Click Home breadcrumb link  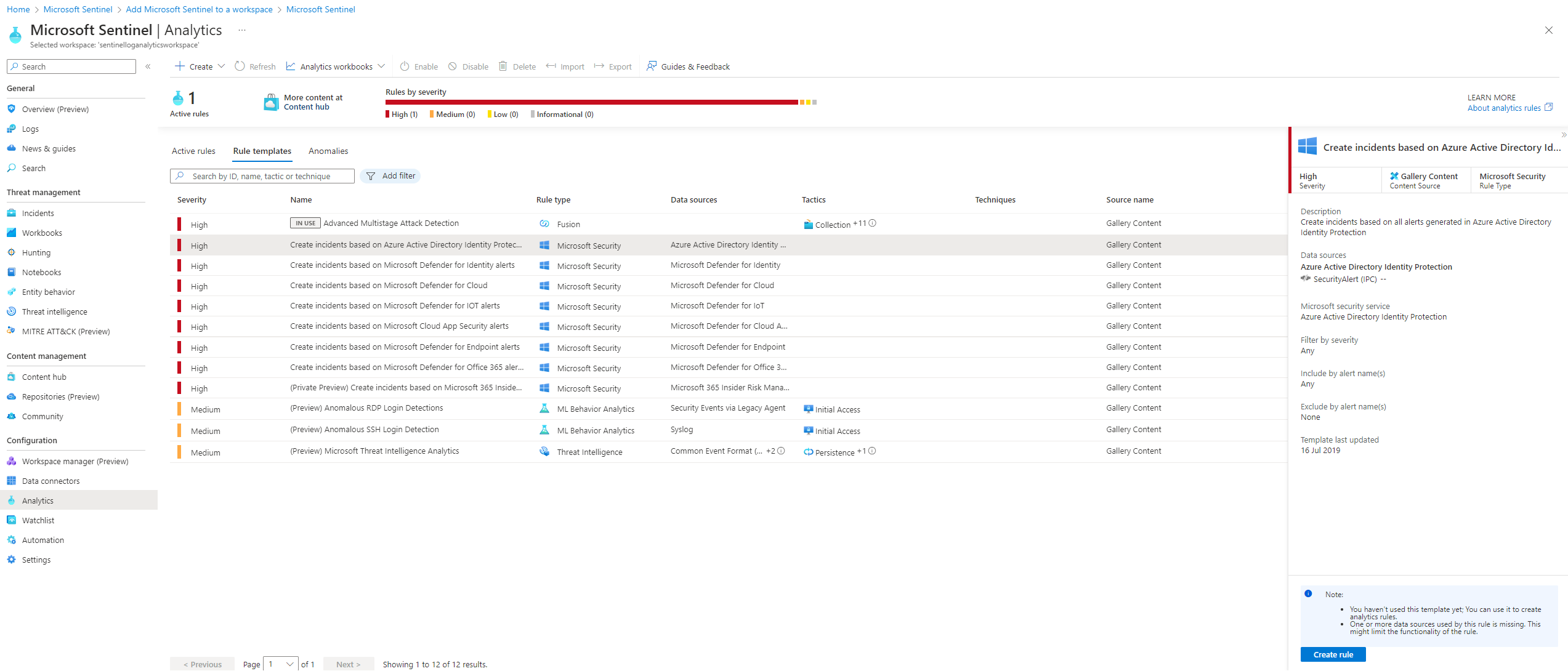pos(18,9)
